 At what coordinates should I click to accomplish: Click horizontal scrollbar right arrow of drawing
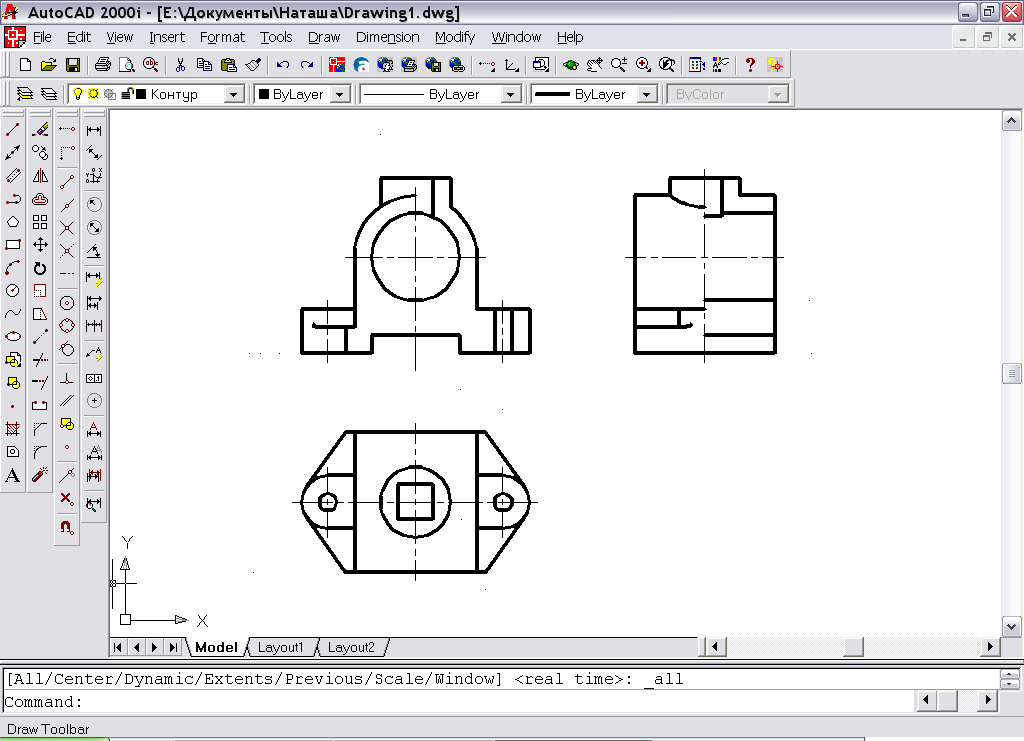point(990,647)
